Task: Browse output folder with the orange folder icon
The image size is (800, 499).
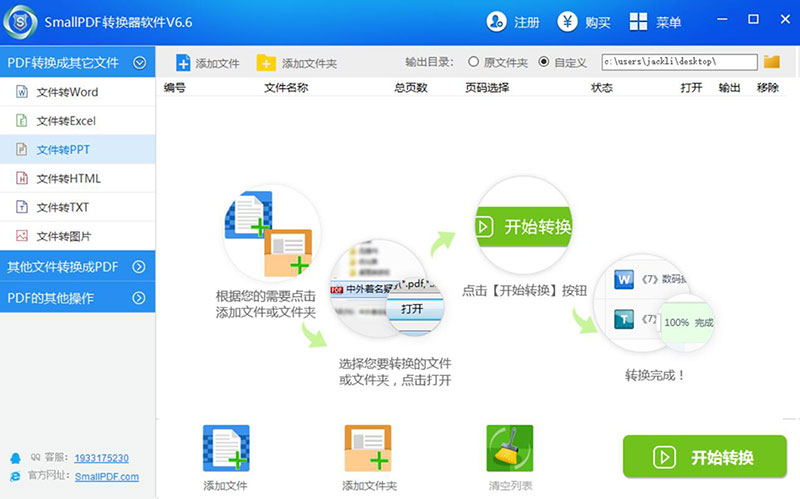Action: coord(772,62)
